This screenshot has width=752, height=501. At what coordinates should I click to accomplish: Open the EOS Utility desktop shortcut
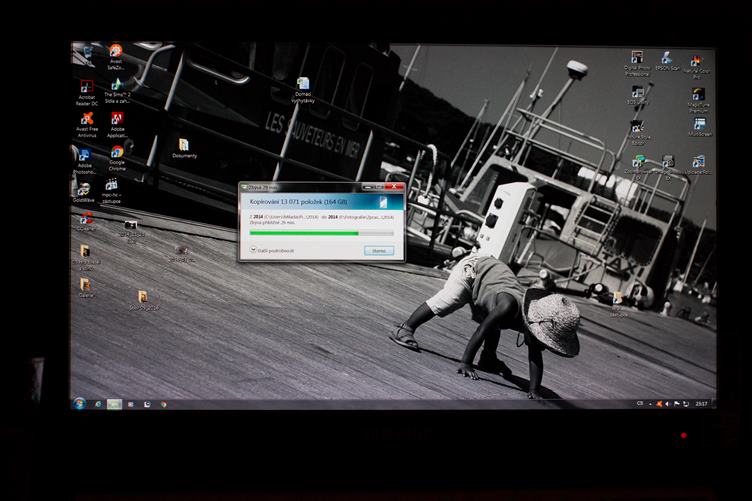pyautogui.click(x=637, y=95)
